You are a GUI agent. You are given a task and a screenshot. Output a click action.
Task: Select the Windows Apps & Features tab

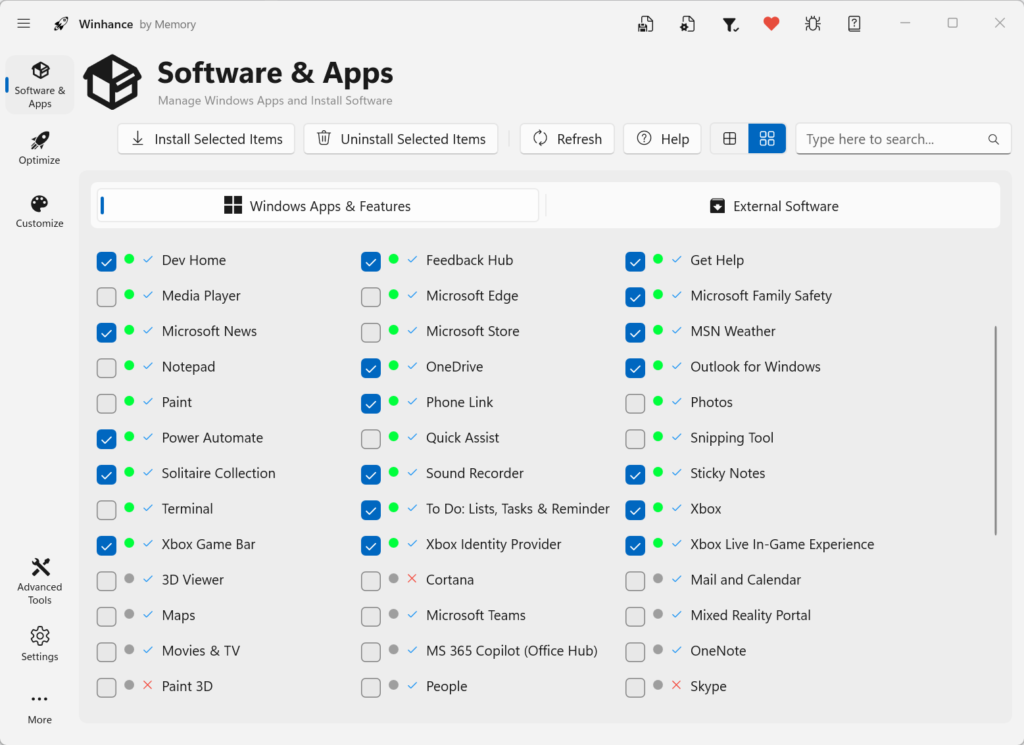[316, 205]
